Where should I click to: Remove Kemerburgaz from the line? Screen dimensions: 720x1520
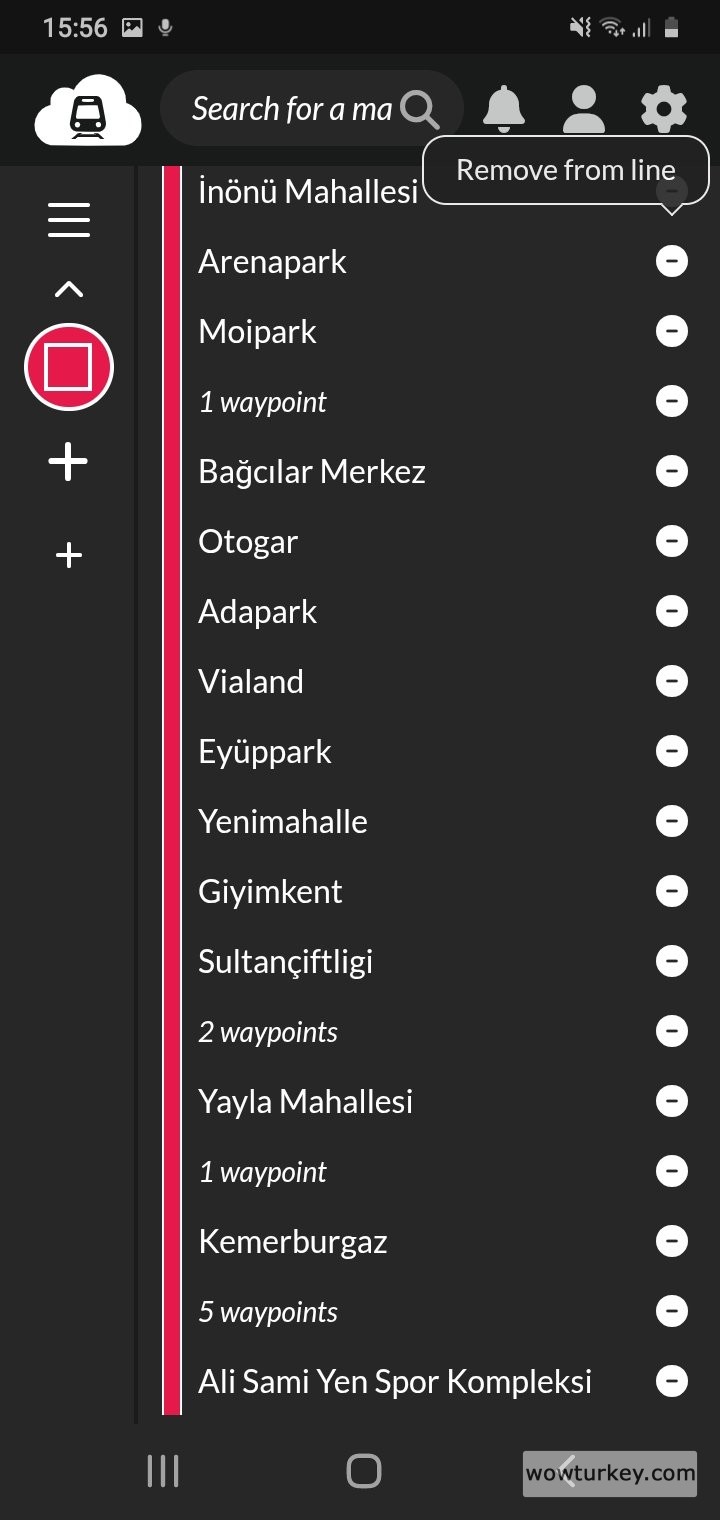click(672, 1241)
